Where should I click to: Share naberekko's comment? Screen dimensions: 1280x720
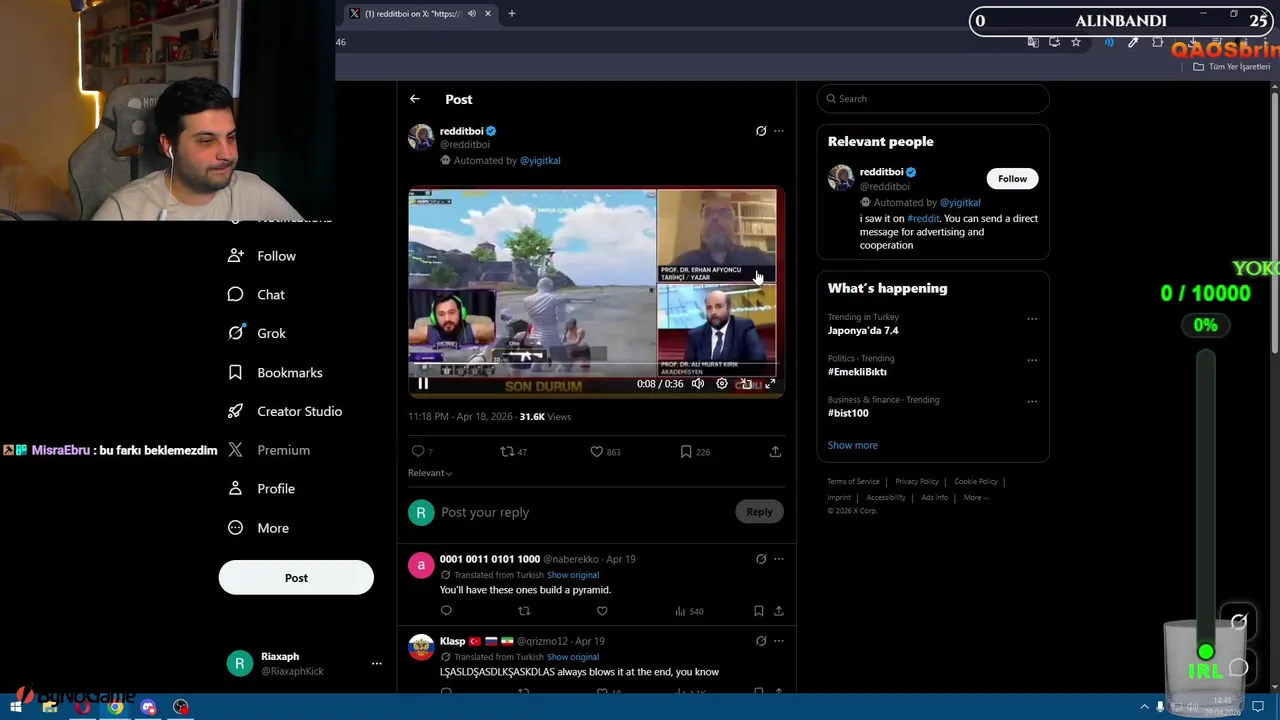click(779, 611)
